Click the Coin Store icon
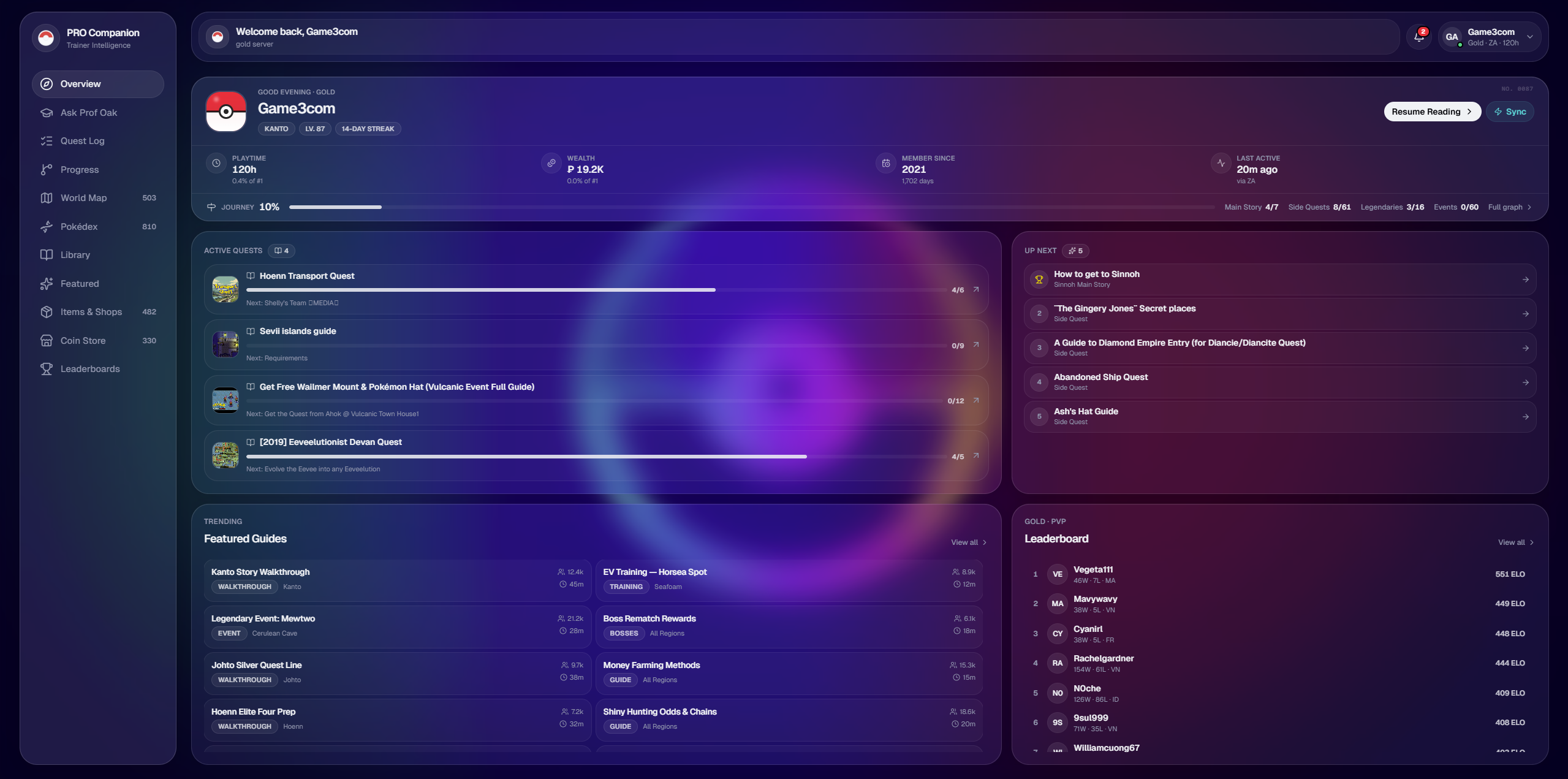The height and width of the screenshot is (779, 1568). click(47, 341)
